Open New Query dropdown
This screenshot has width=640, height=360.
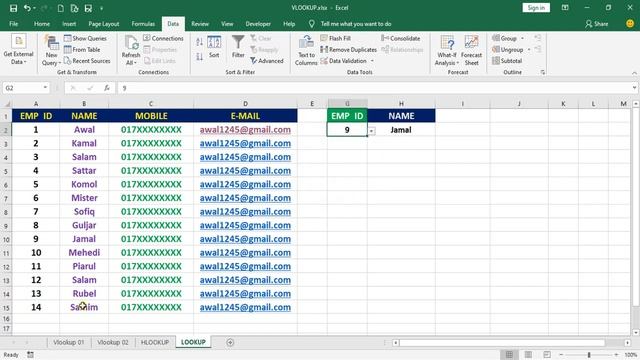[x=51, y=51]
